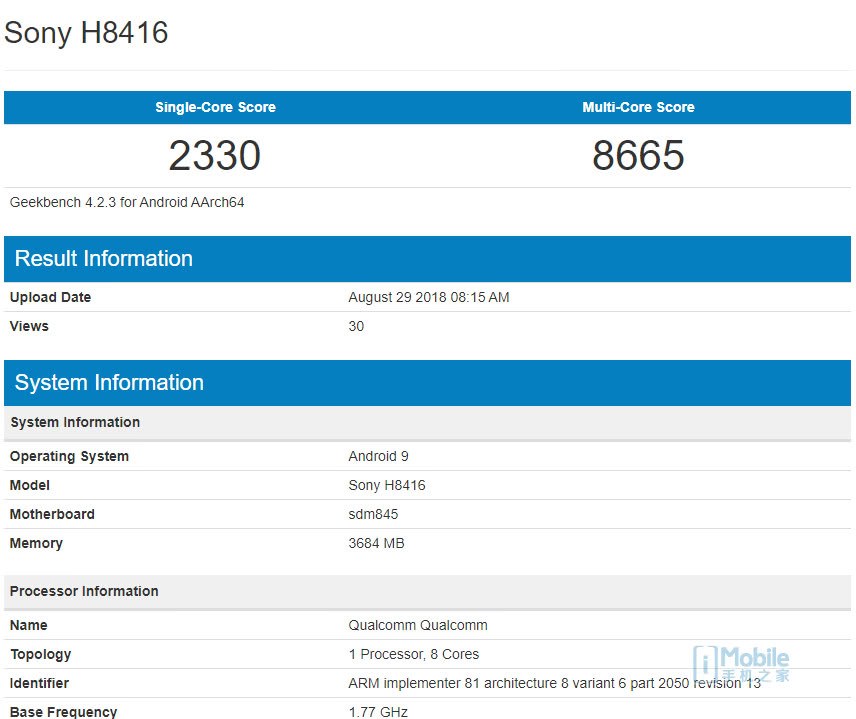The width and height of the screenshot is (856, 719).
Task: Click the Views count value 30
Action: [356, 326]
